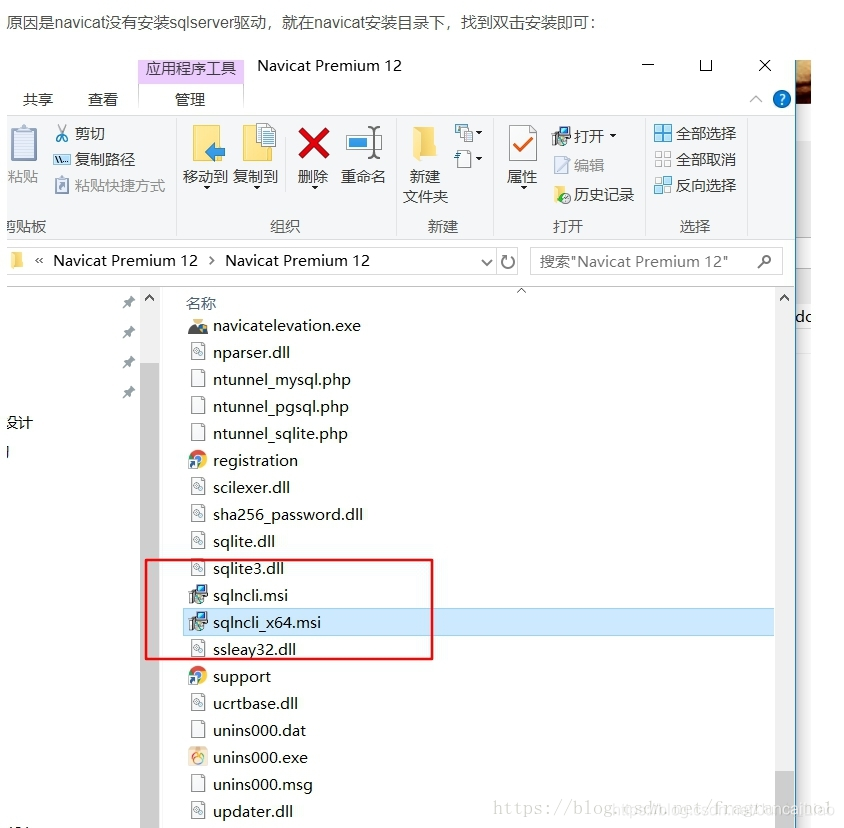Open the Easy access dropdown icon
The width and height of the screenshot is (844, 828).
pyautogui.click(x=468, y=159)
